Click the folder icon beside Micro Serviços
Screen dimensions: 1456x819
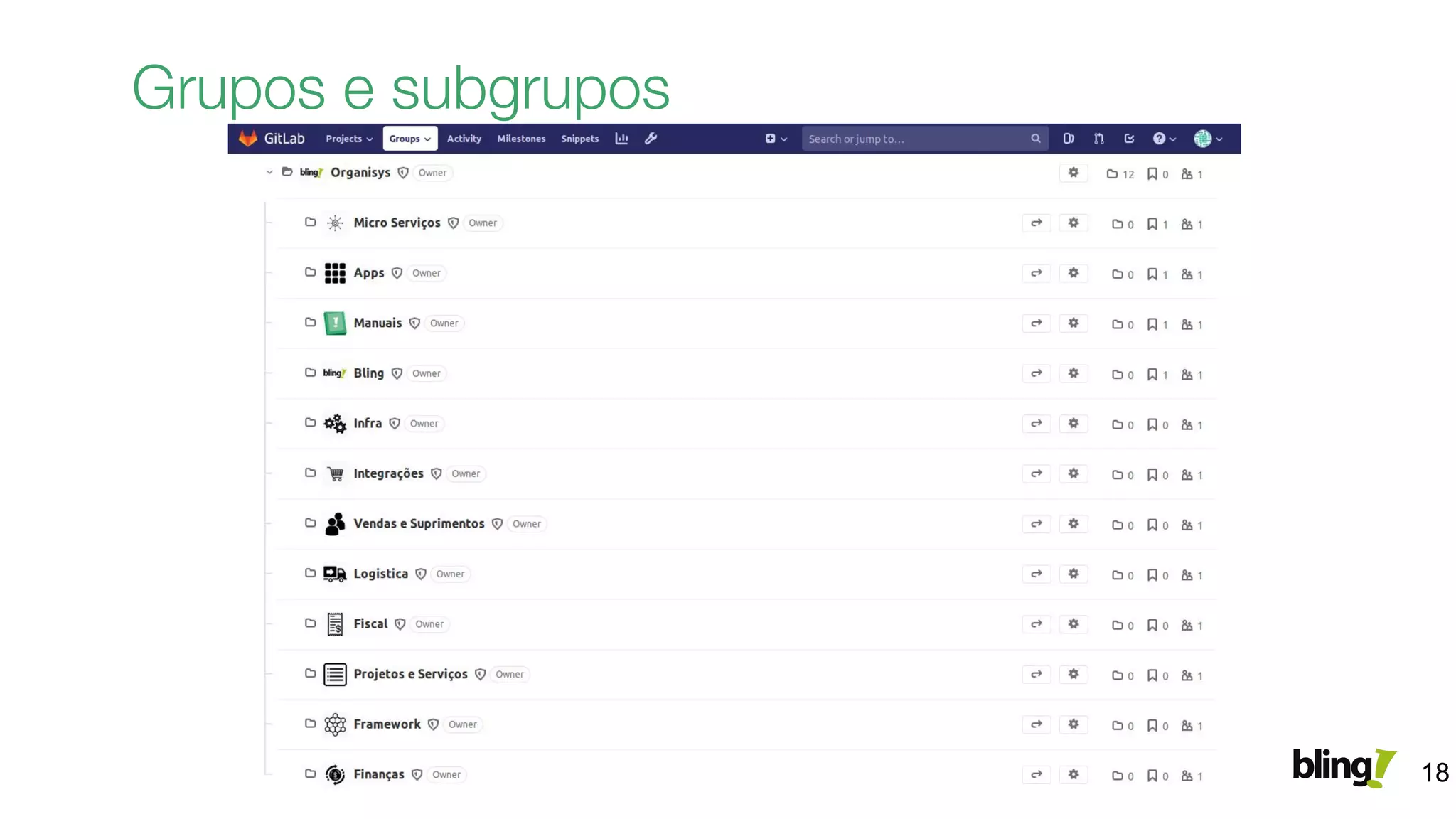(x=311, y=222)
